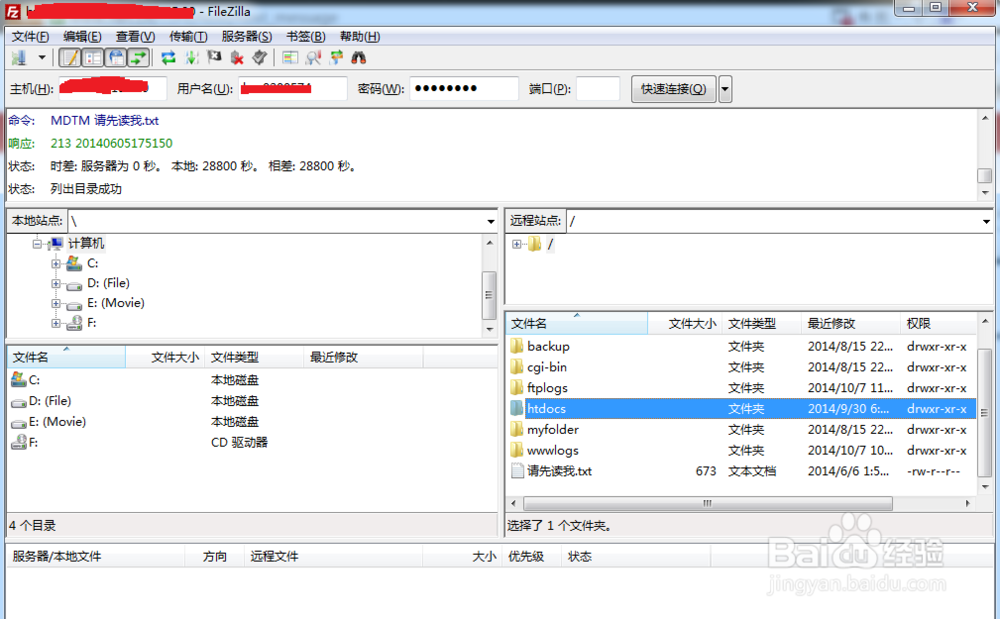This screenshot has height=619, width=1000.
Task: Toggle processing of the transfer queue
Action: (x=191, y=58)
